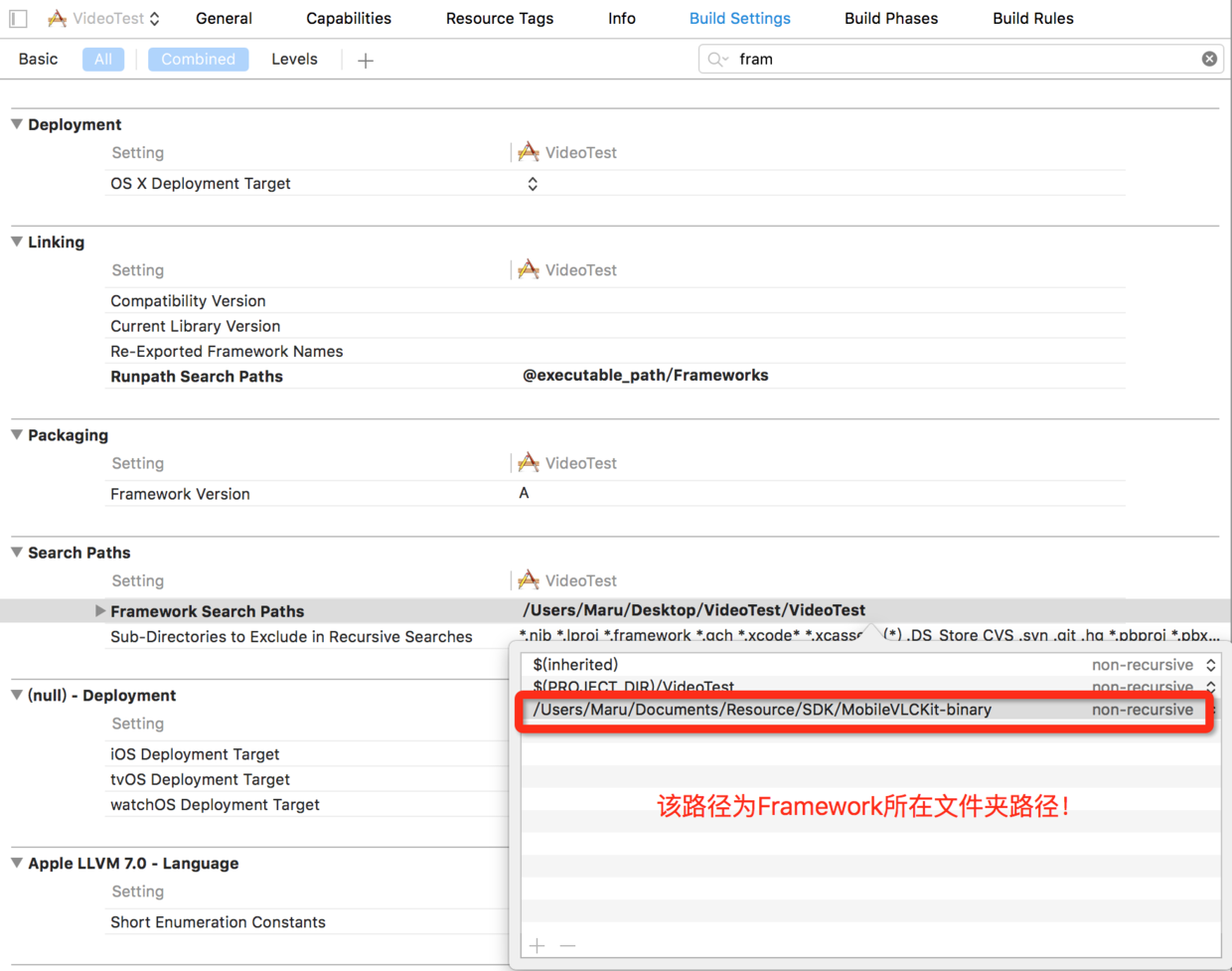
Task: Click the search magnifier icon
Action: coord(716,60)
